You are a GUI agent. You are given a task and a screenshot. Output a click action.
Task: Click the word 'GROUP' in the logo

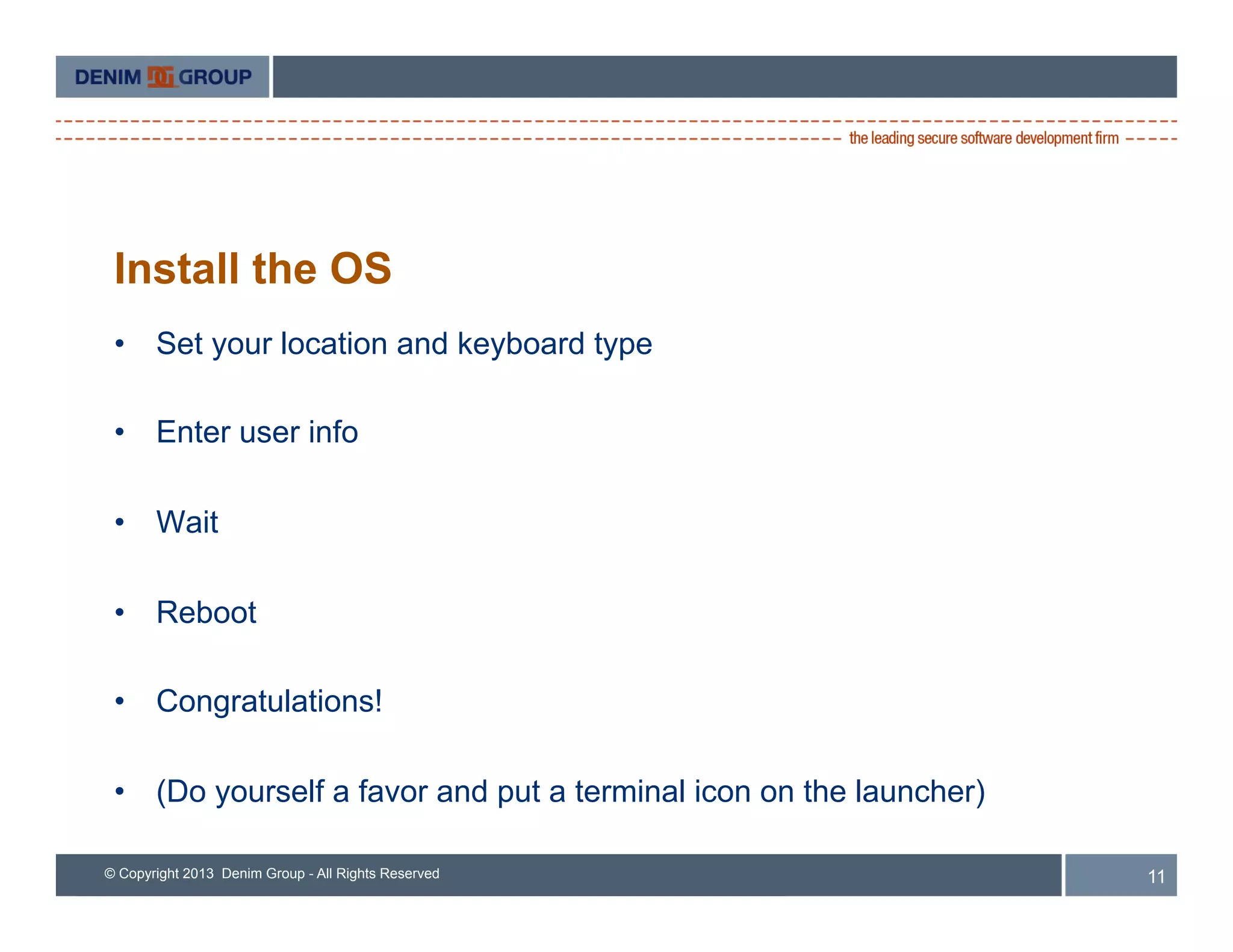pyautogui.click(x=215, y=77)
